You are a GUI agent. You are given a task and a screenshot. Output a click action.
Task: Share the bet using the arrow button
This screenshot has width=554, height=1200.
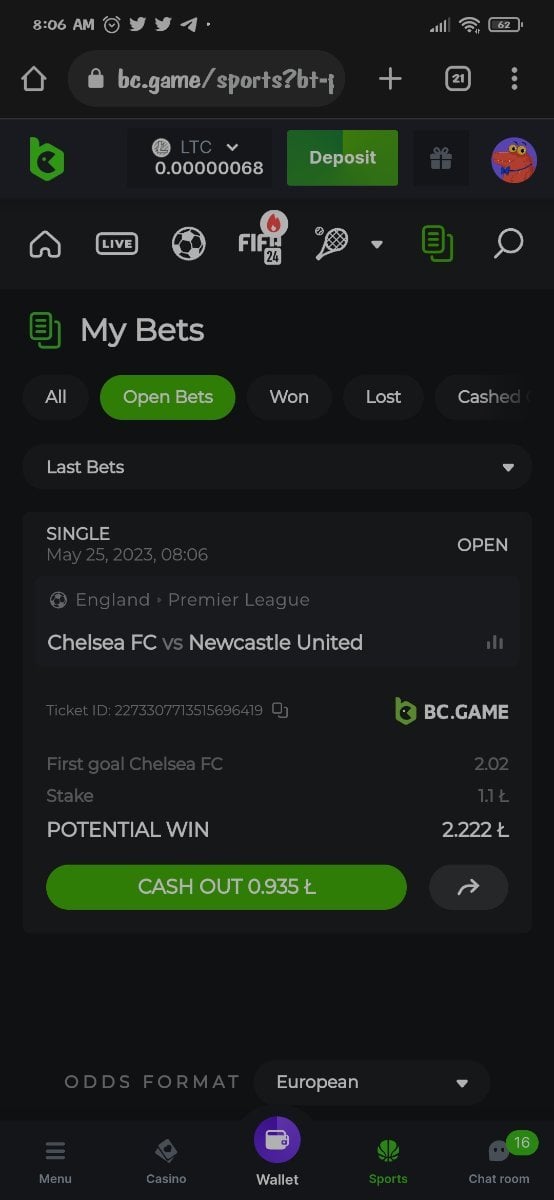click(x=468, y=887)
